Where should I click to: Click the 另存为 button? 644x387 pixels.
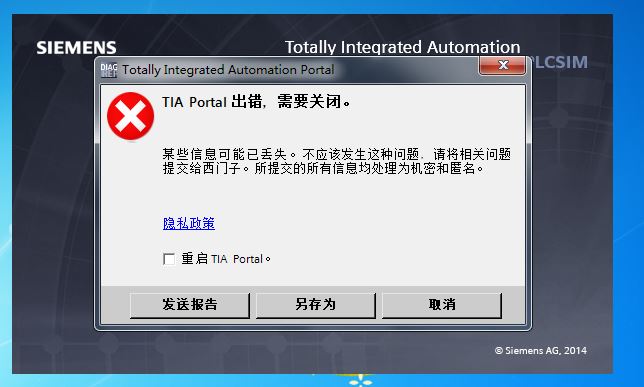click(x=316, y=305)
